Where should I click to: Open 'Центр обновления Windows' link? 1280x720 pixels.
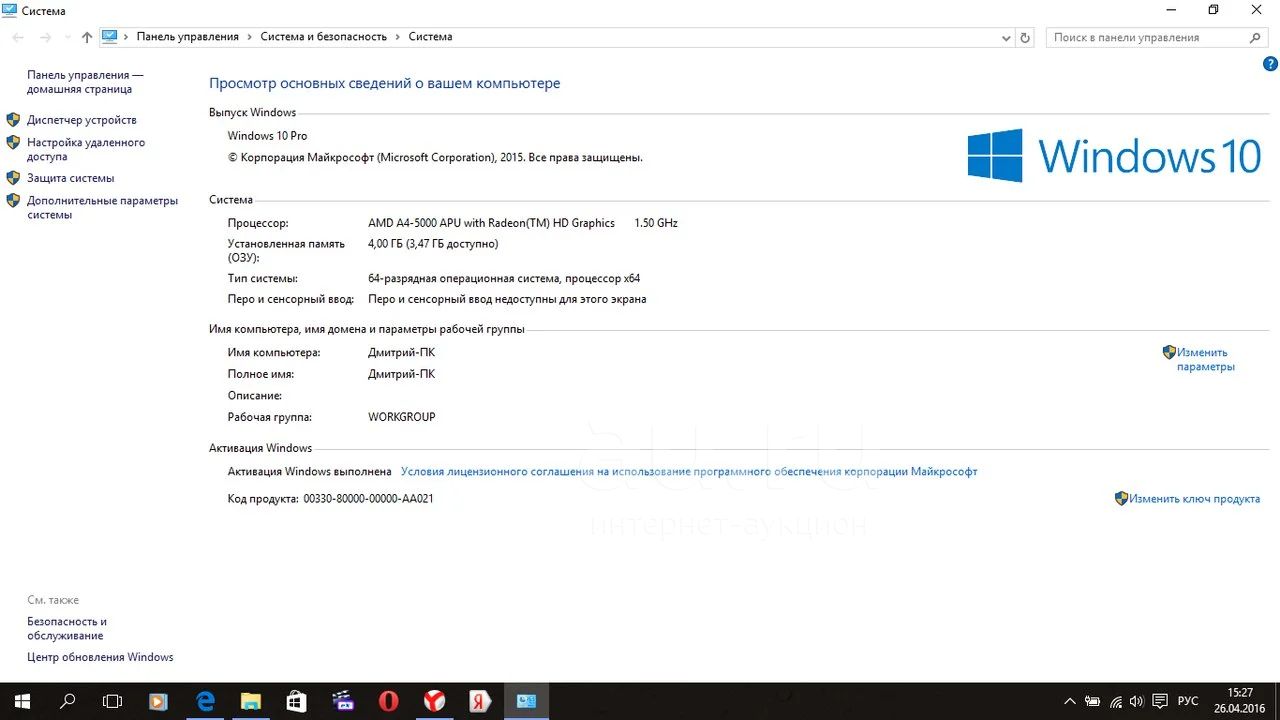coord(100,657)
